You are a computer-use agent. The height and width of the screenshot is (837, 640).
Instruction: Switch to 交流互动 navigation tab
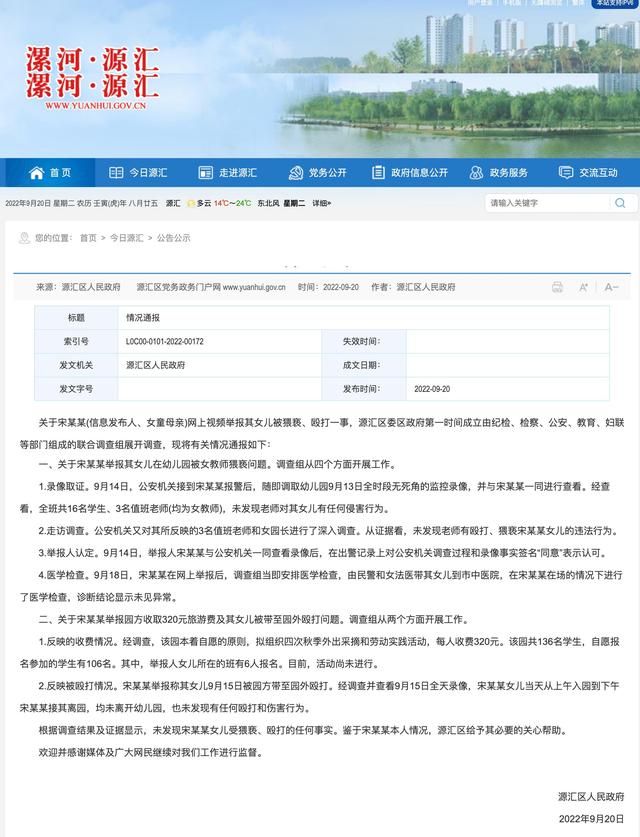589,172
